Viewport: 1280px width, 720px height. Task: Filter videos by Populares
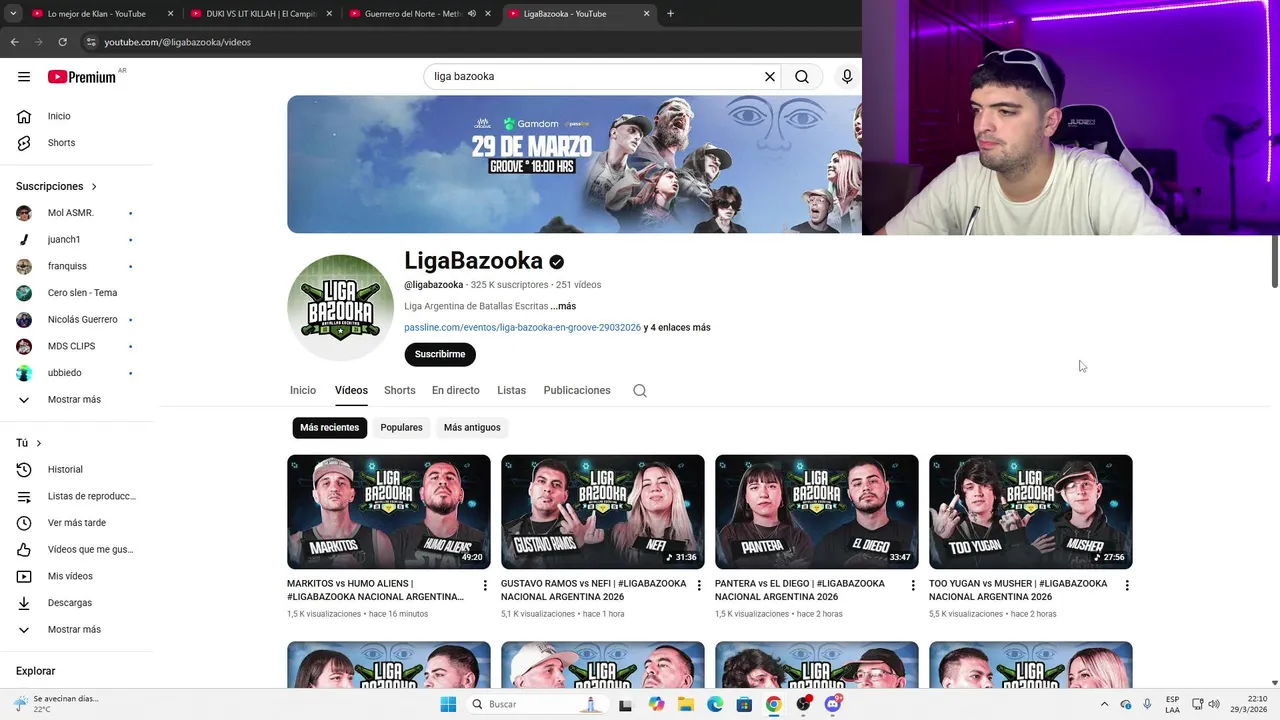point(401,428)
